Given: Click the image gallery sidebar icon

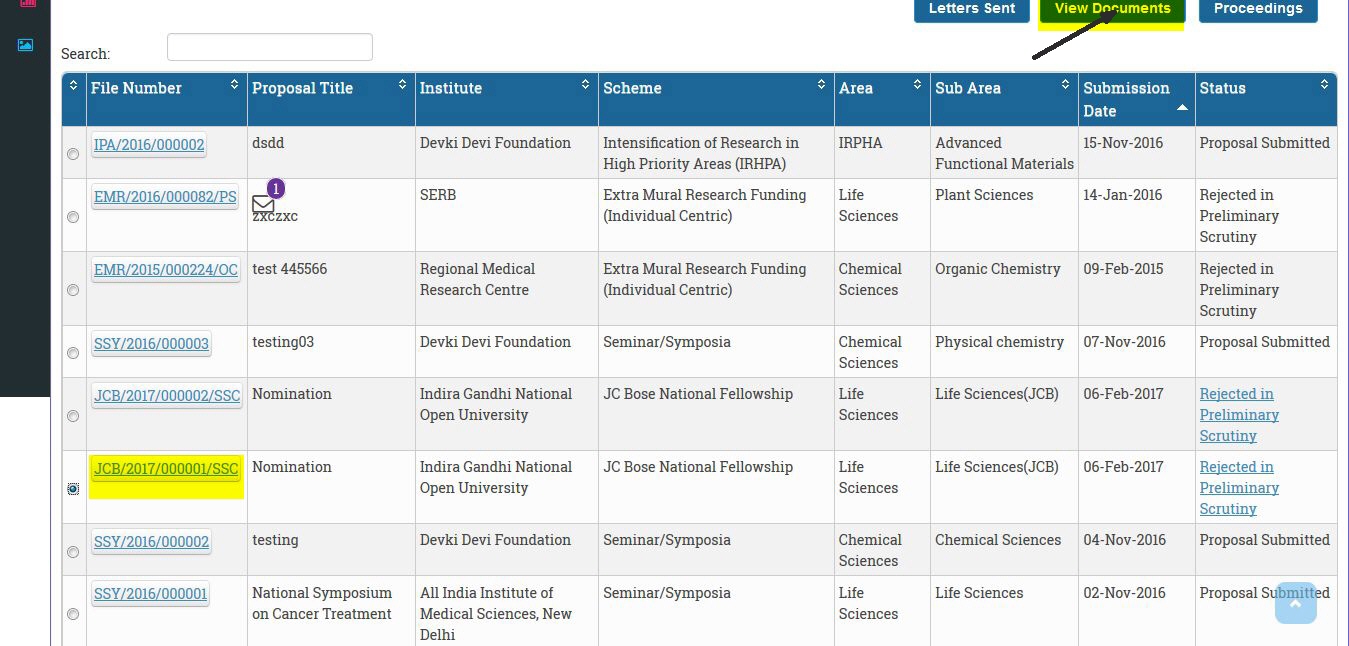Looking at the screenshot, I should point(25,45).
